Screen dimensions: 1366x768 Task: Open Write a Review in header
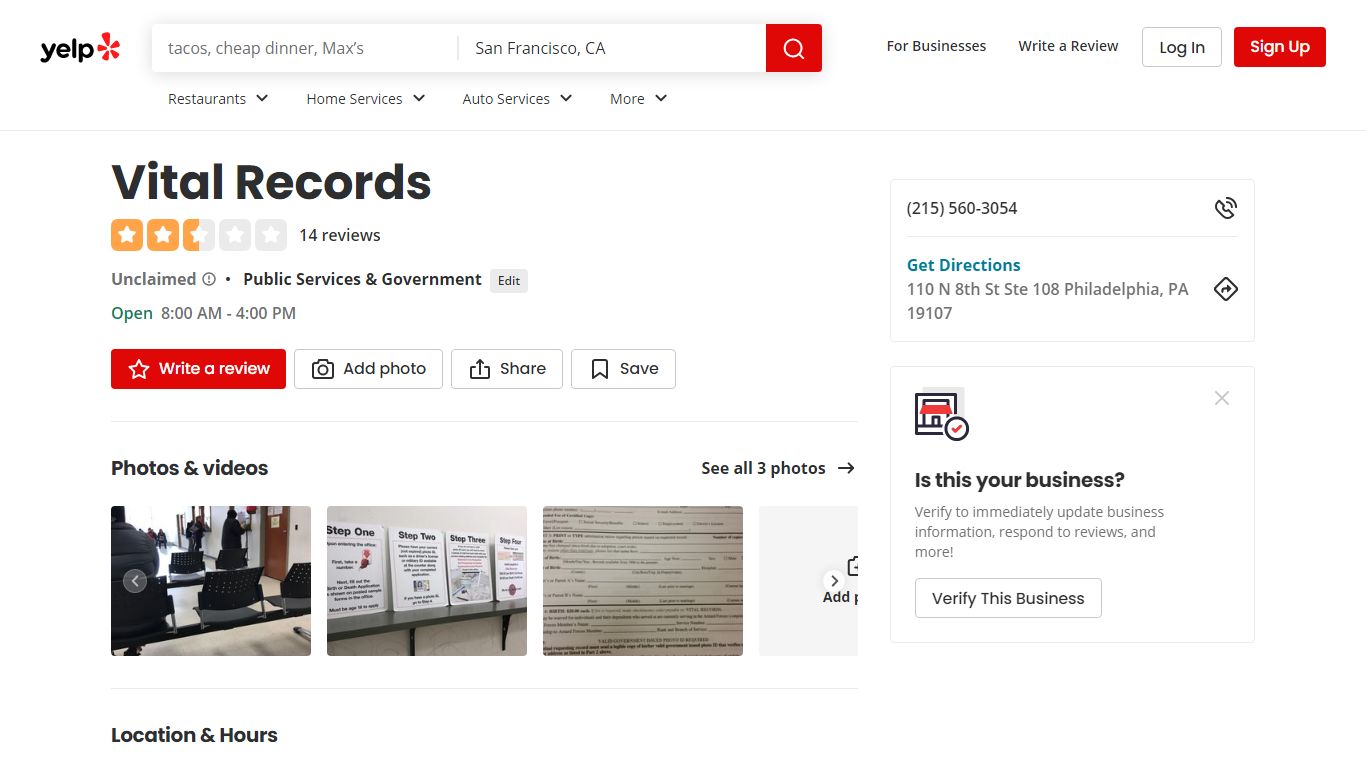(1068, 46)
